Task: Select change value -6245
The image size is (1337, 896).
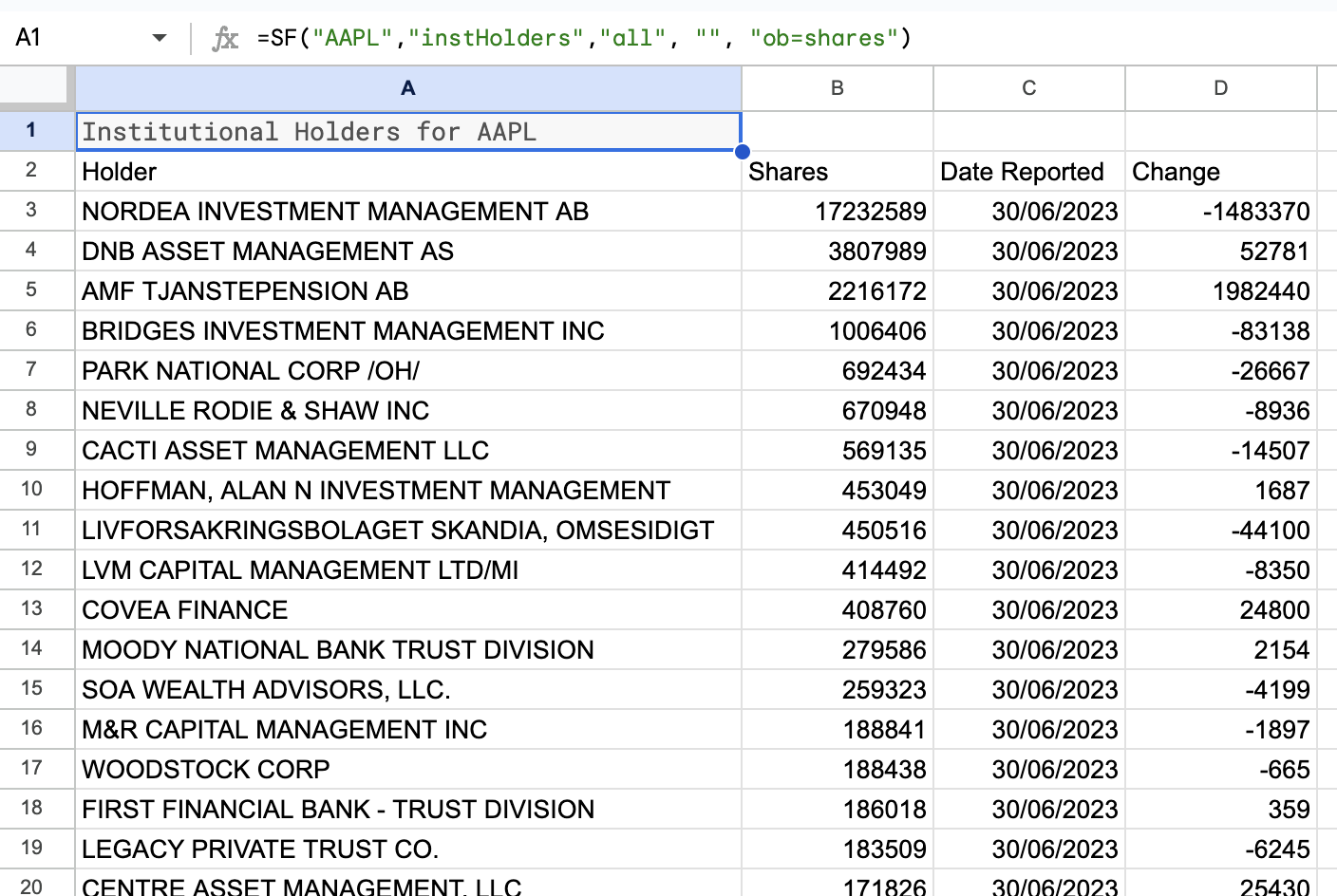Action: pyautogui.click(x=1221, y=849)
